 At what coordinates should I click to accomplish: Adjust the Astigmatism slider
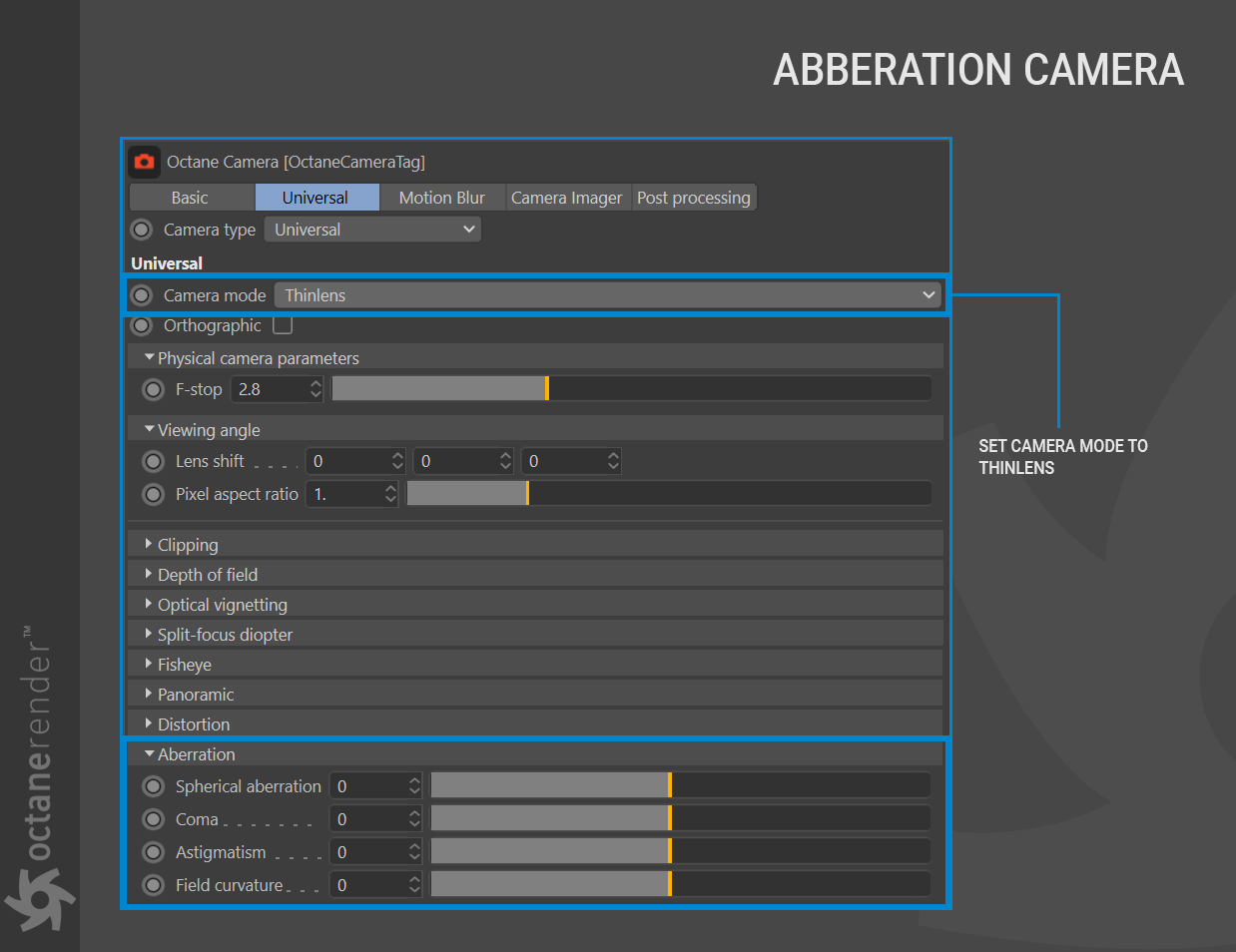(681, 851)
